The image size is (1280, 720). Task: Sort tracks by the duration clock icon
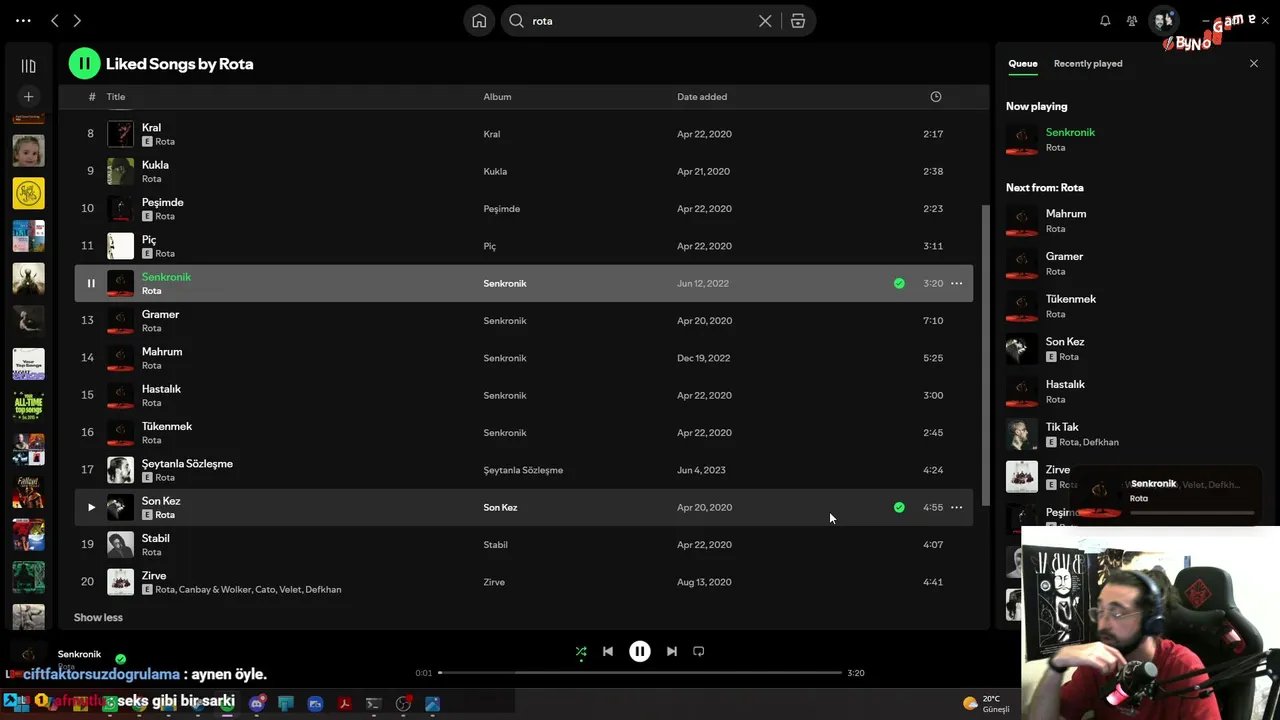[x=936, y=97]
